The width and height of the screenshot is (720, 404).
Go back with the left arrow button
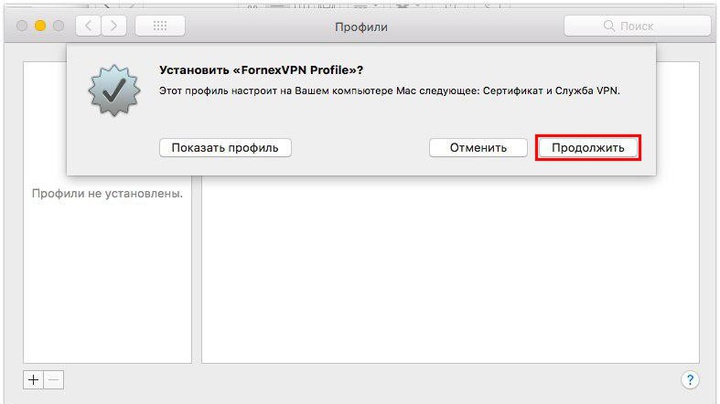point(88,26)
